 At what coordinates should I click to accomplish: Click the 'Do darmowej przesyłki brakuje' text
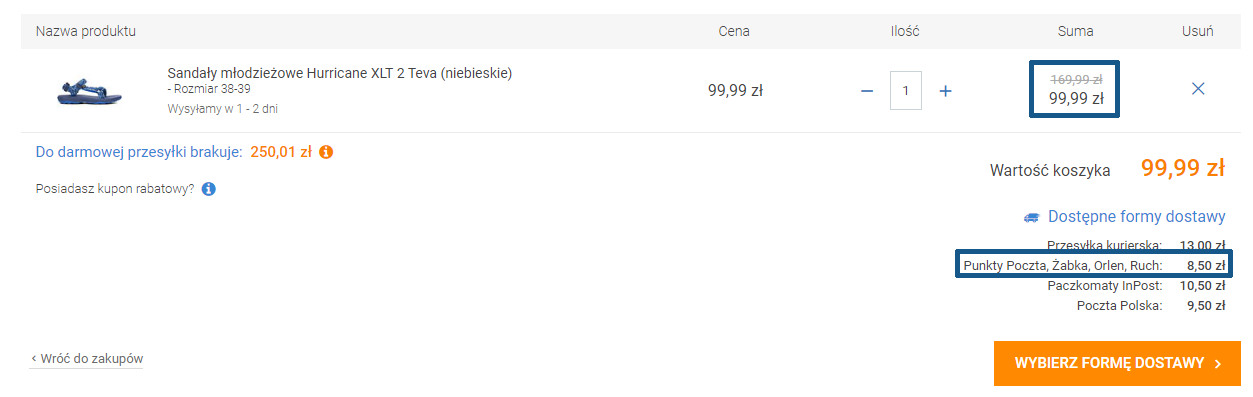pyautogui.click(x=139, y=153)
